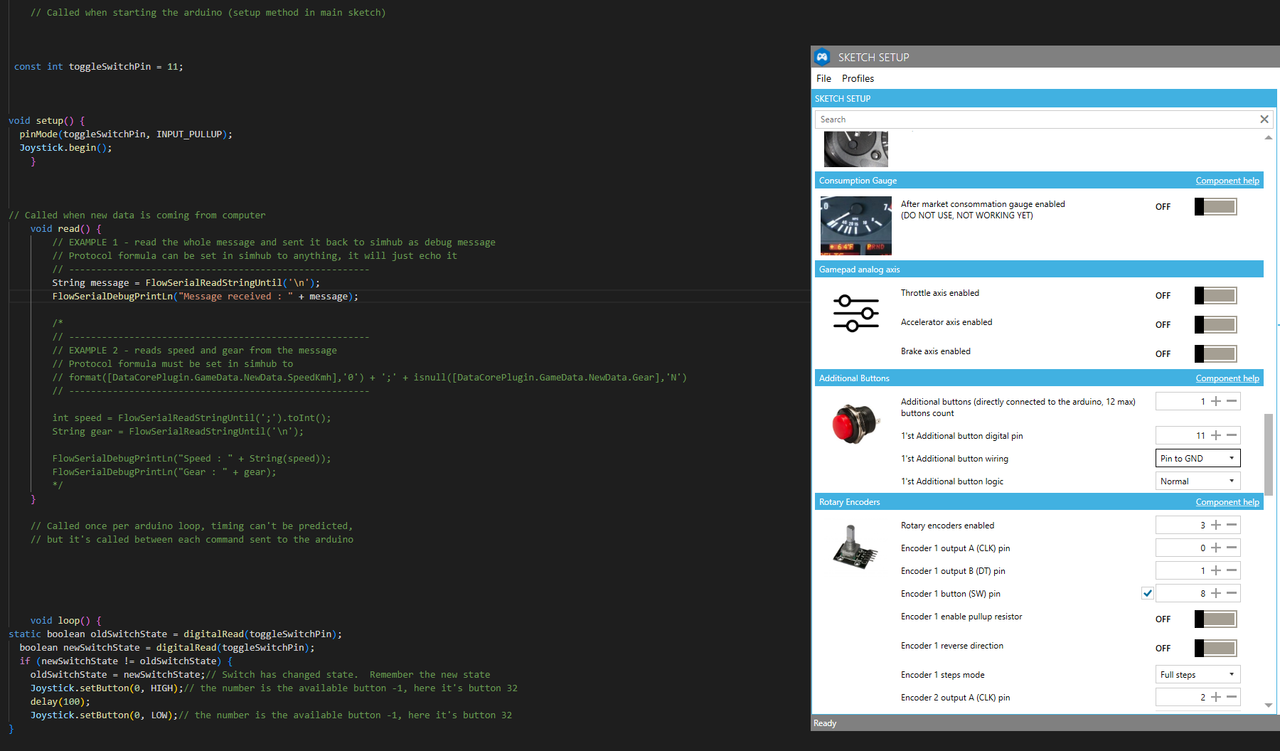
Task: Increase Encoder 1 output A (CLK) pin
Action: (1216, 548)
